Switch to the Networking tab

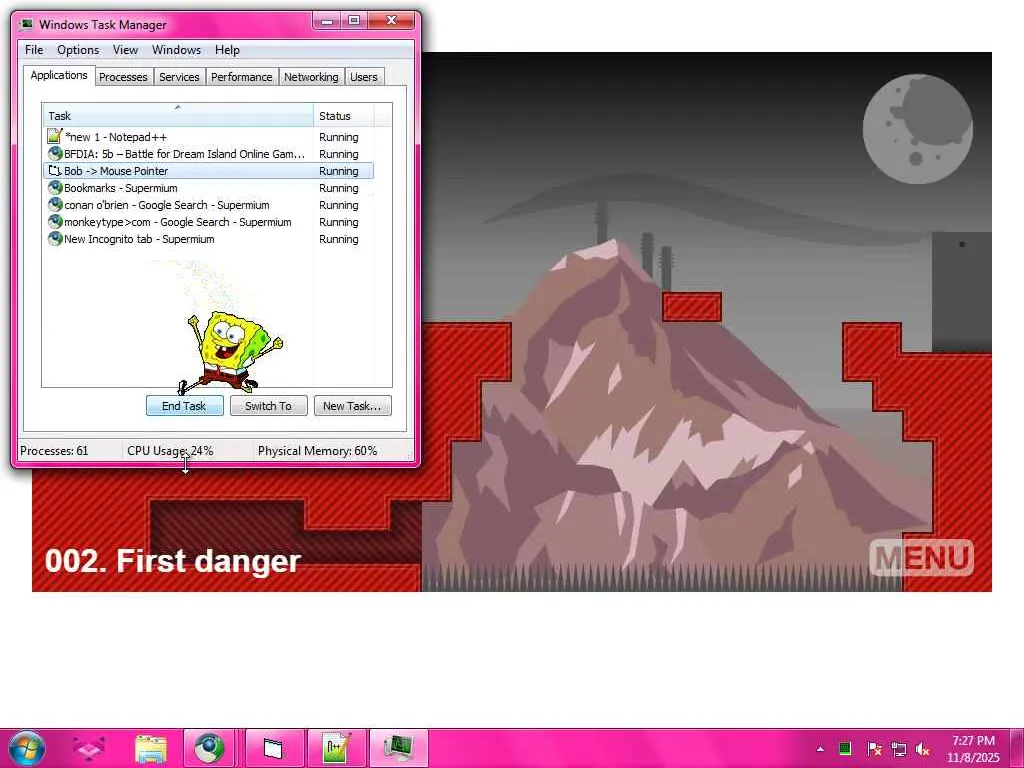pyautogui.click(x=311, y=77)
